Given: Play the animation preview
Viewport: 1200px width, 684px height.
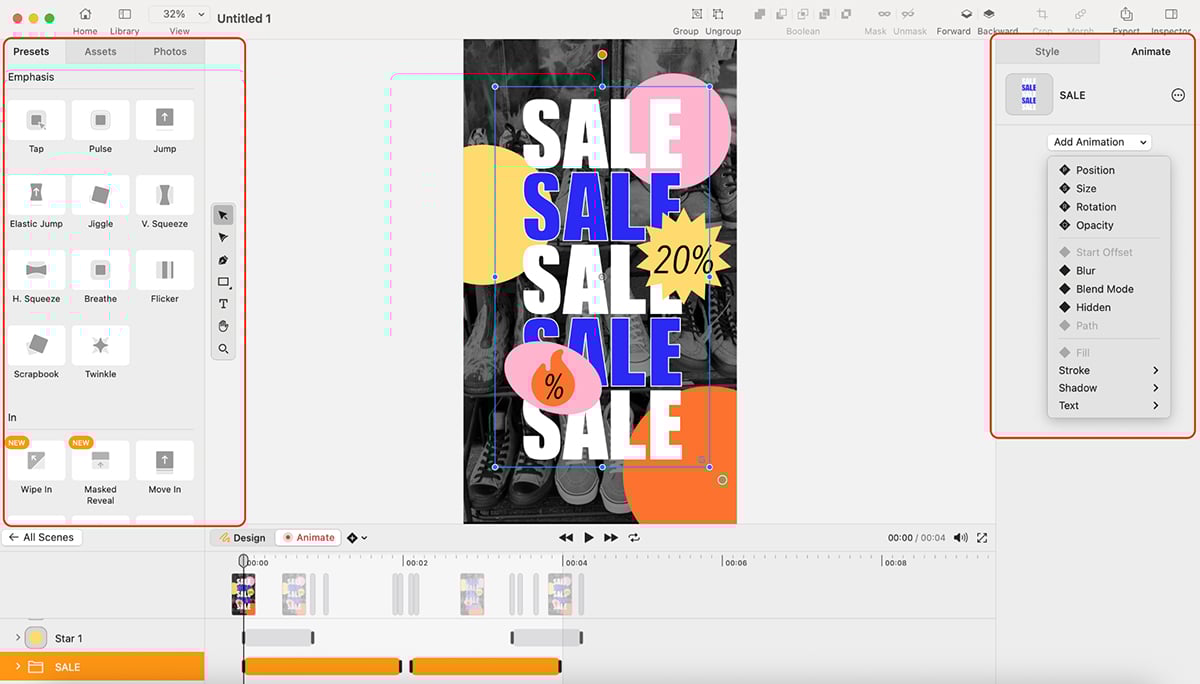Looking at the screenshot, I should (x=589, y=537).
